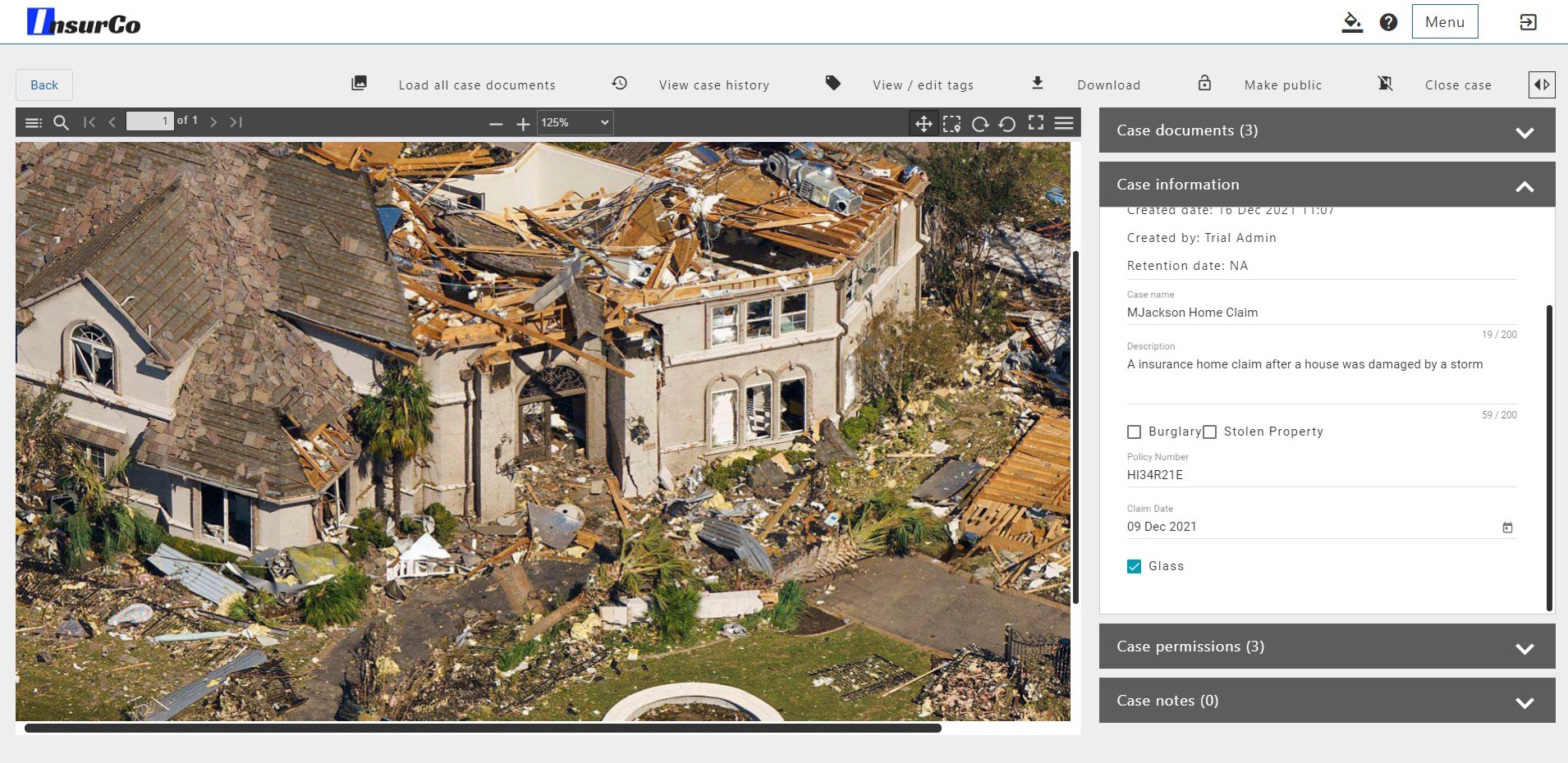
Task: Click the help question mark icon
Action: tap(1388, 22)
